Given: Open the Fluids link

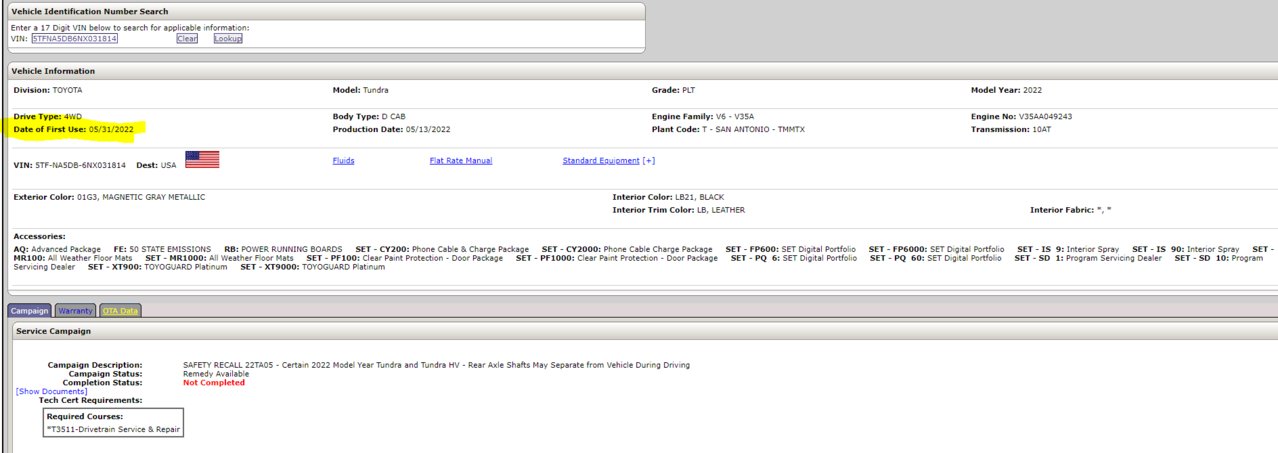Looking at the screenshot, I should point(343,160).
